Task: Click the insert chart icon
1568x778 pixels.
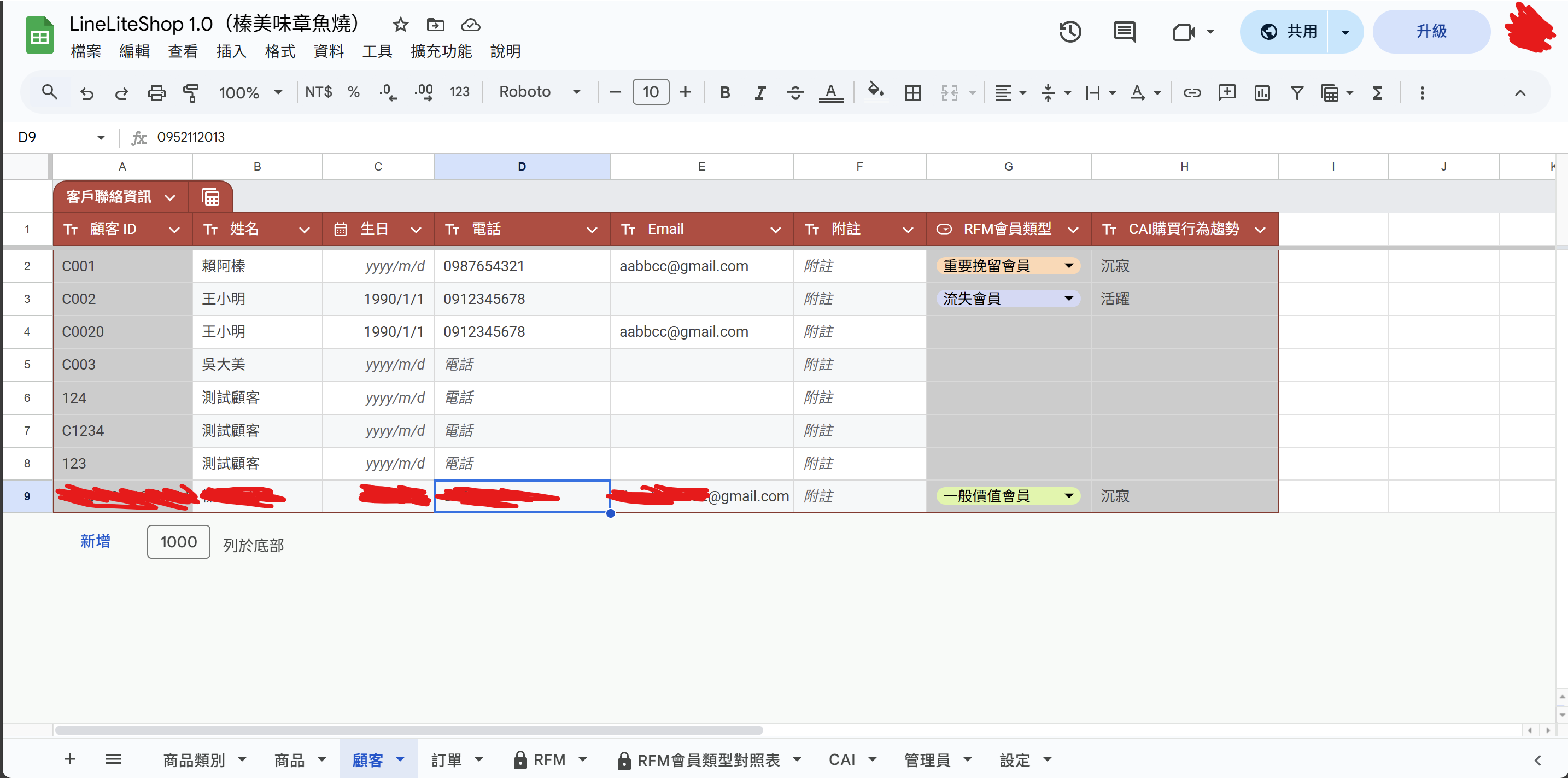Action: tap(1262, 92)
